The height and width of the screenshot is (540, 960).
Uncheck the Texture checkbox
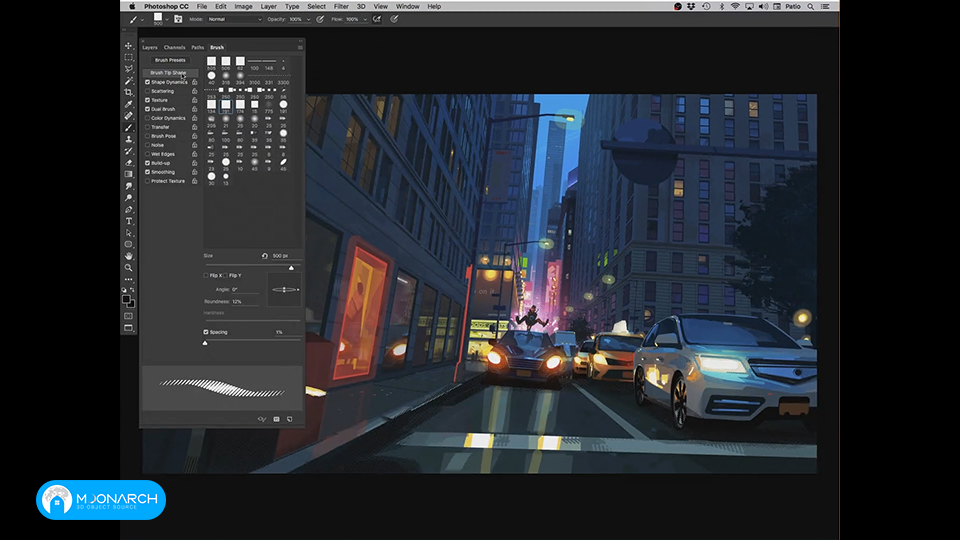pos(148,100)
